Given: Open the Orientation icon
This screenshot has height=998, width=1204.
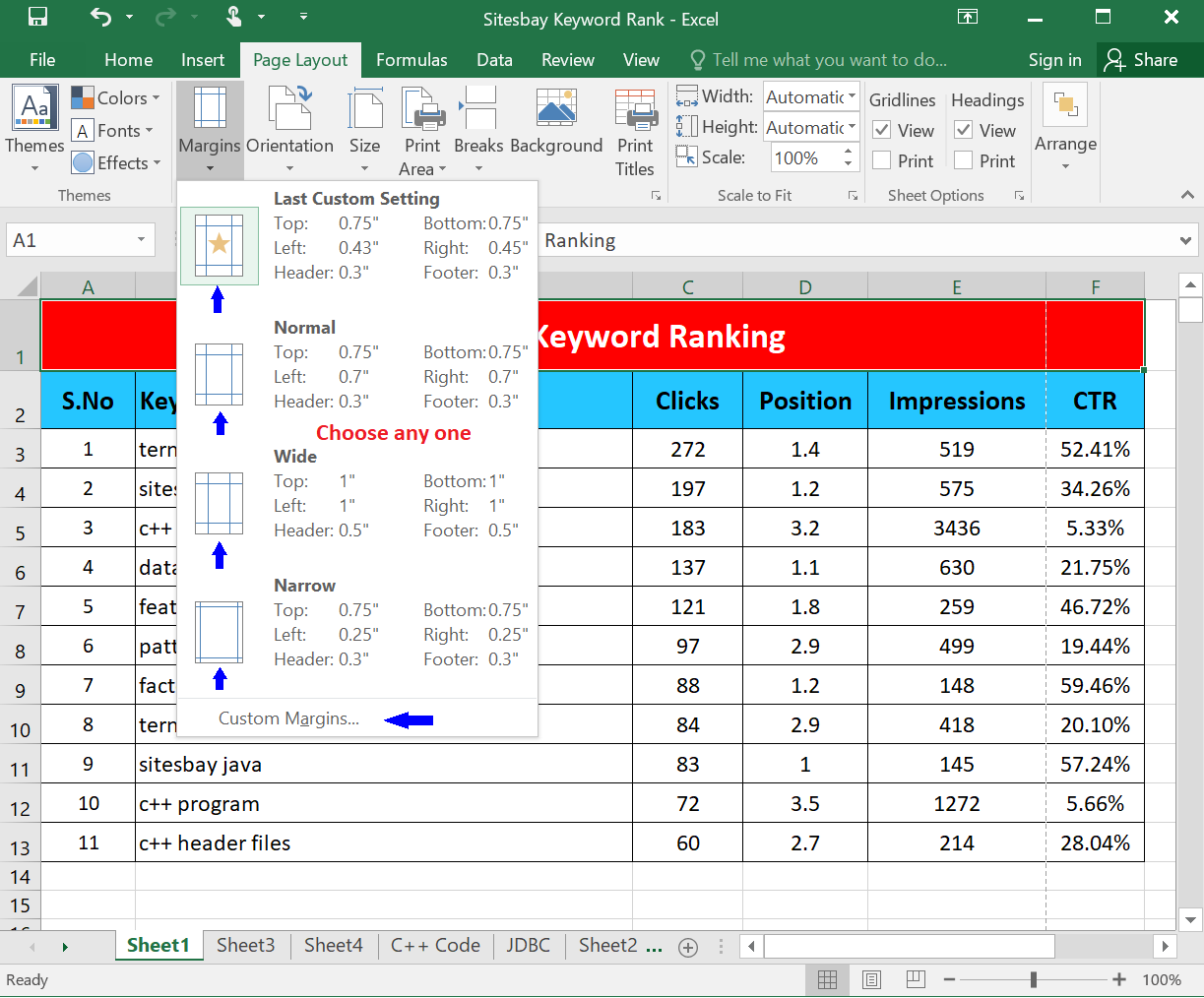Looking at the screenshot, I should (289, 107).
